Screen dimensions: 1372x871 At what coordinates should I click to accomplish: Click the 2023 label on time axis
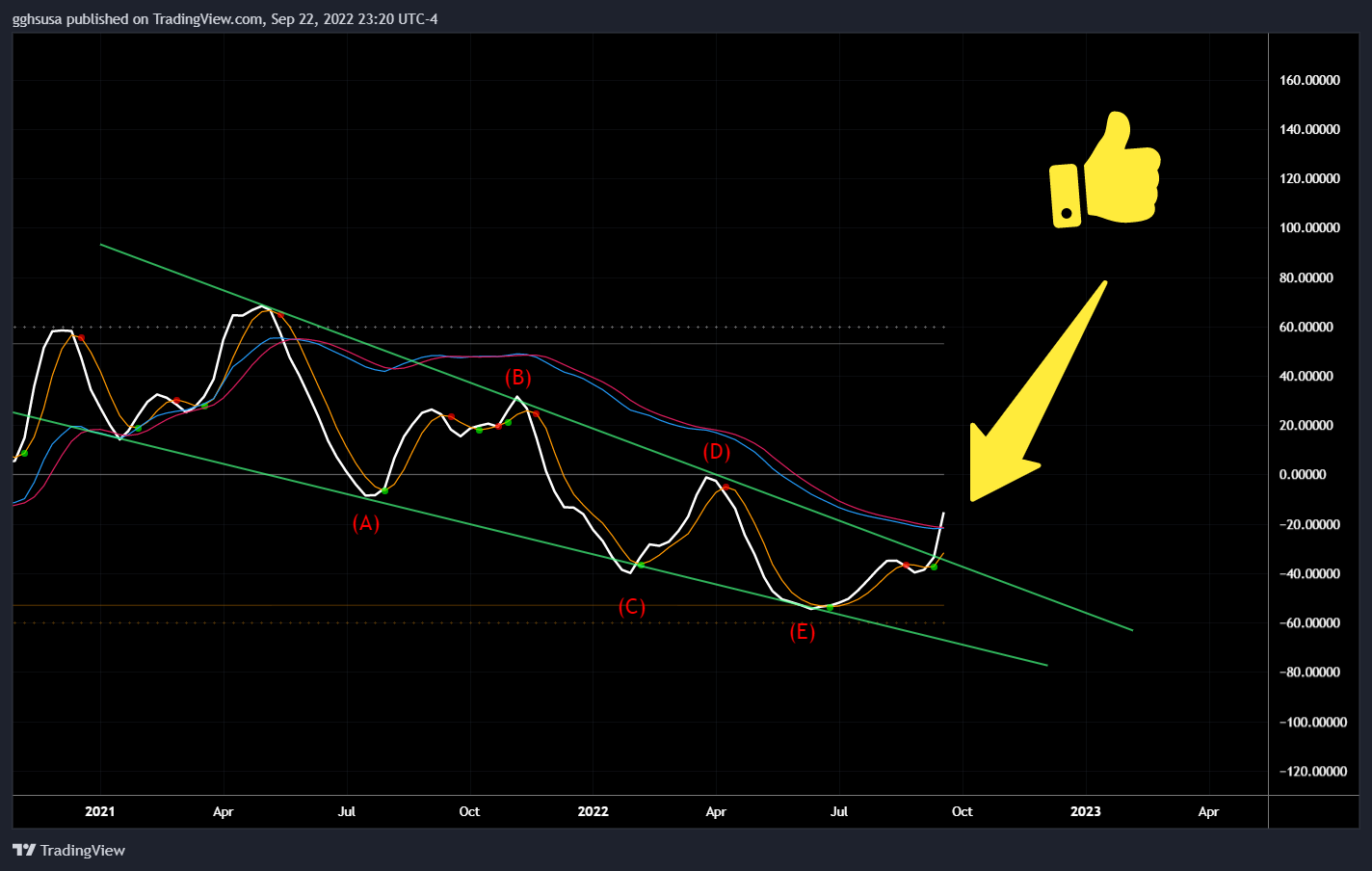pos(1086,811)
